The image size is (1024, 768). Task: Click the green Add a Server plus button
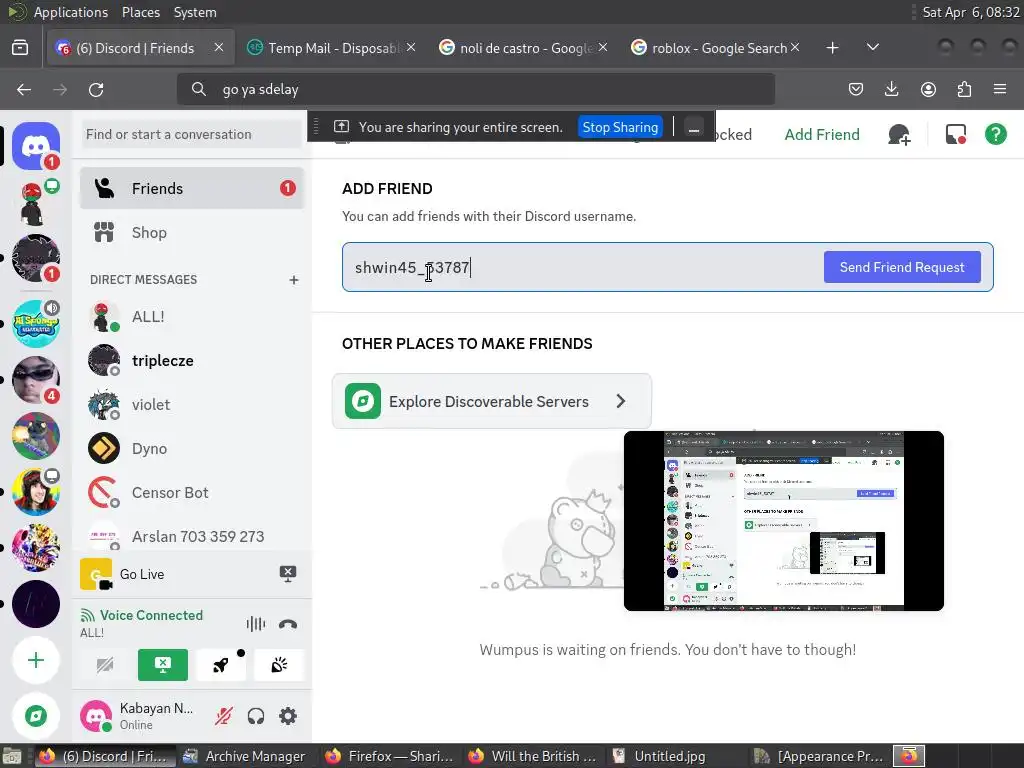pos(36,660)
